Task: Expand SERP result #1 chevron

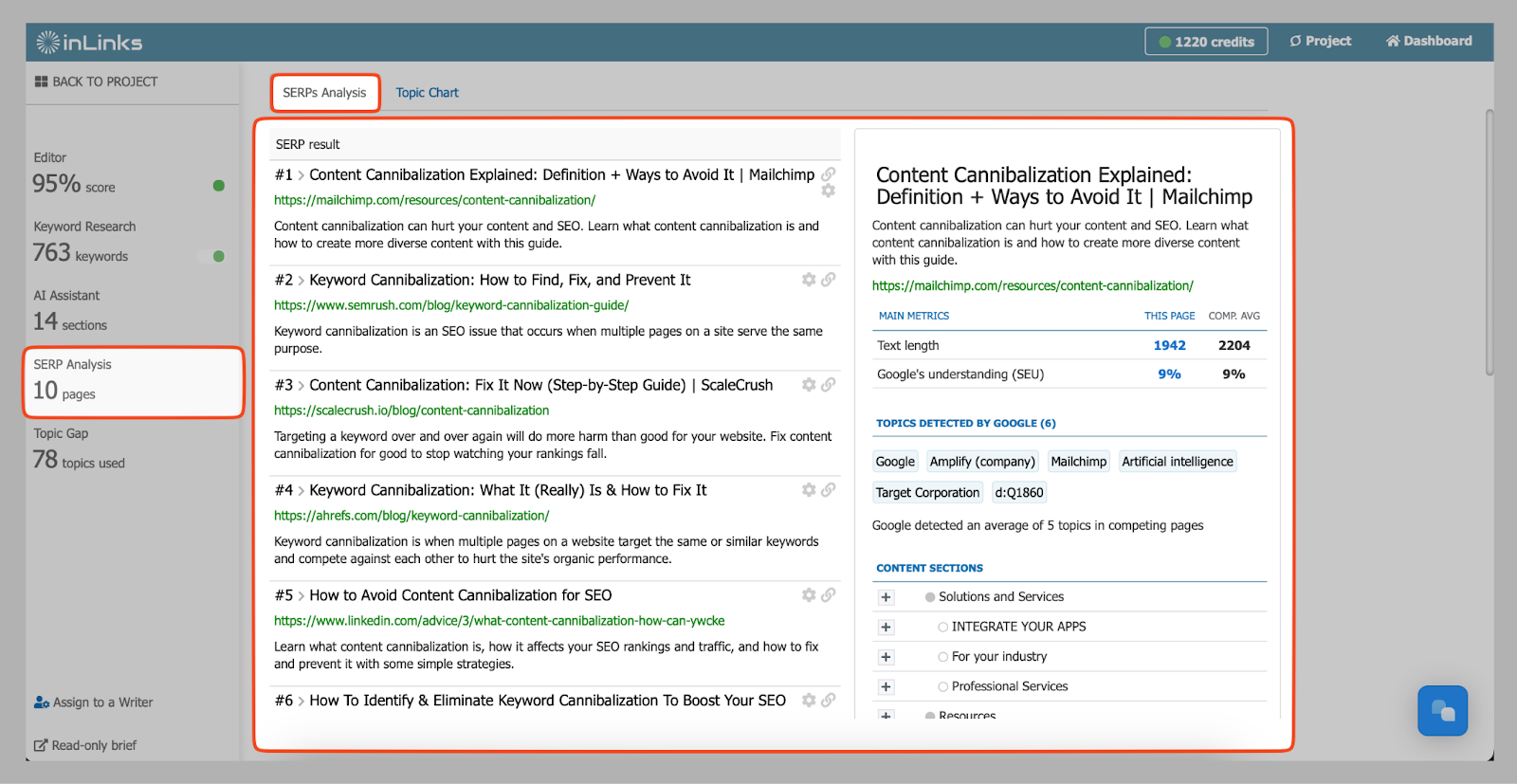Action: (302, 175)
